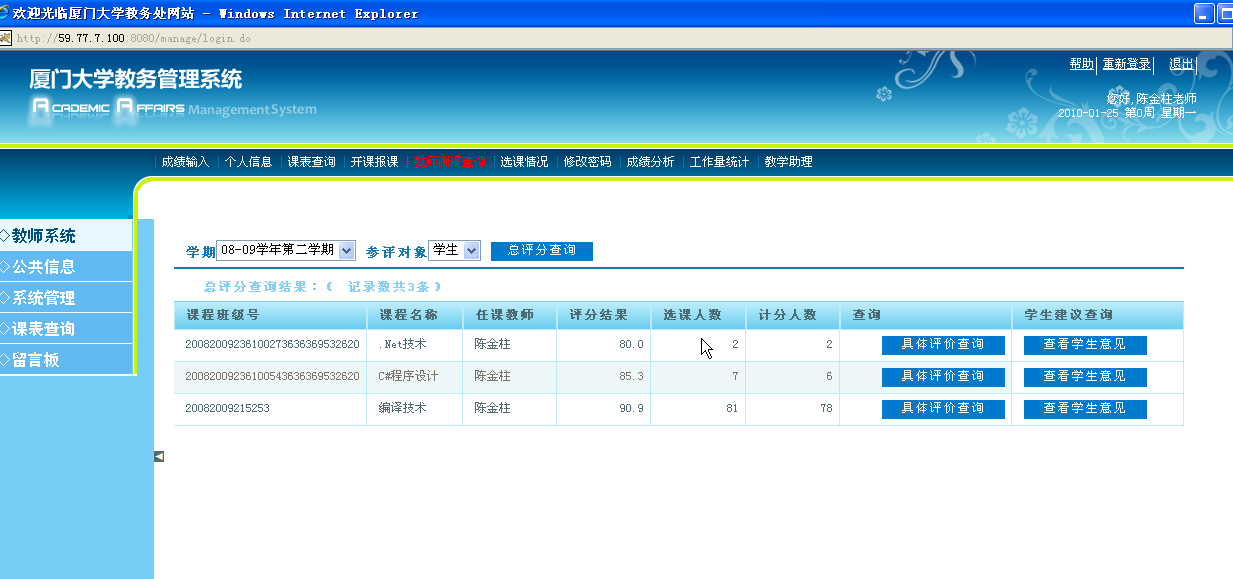Select 教师系统 in the left sidebar
1233x579 pixels.
click(x=44, y=236)
